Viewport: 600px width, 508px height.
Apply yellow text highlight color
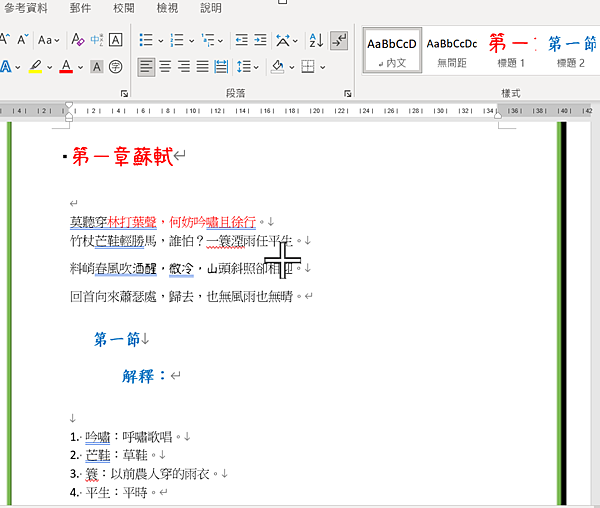36,67
